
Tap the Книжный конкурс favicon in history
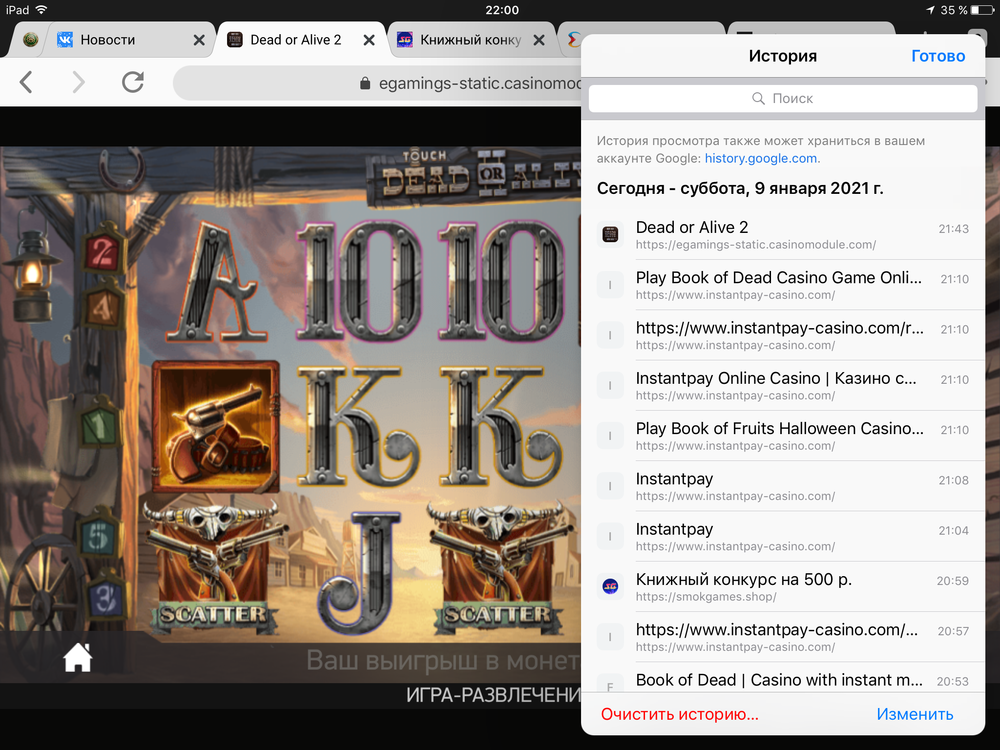610,586
